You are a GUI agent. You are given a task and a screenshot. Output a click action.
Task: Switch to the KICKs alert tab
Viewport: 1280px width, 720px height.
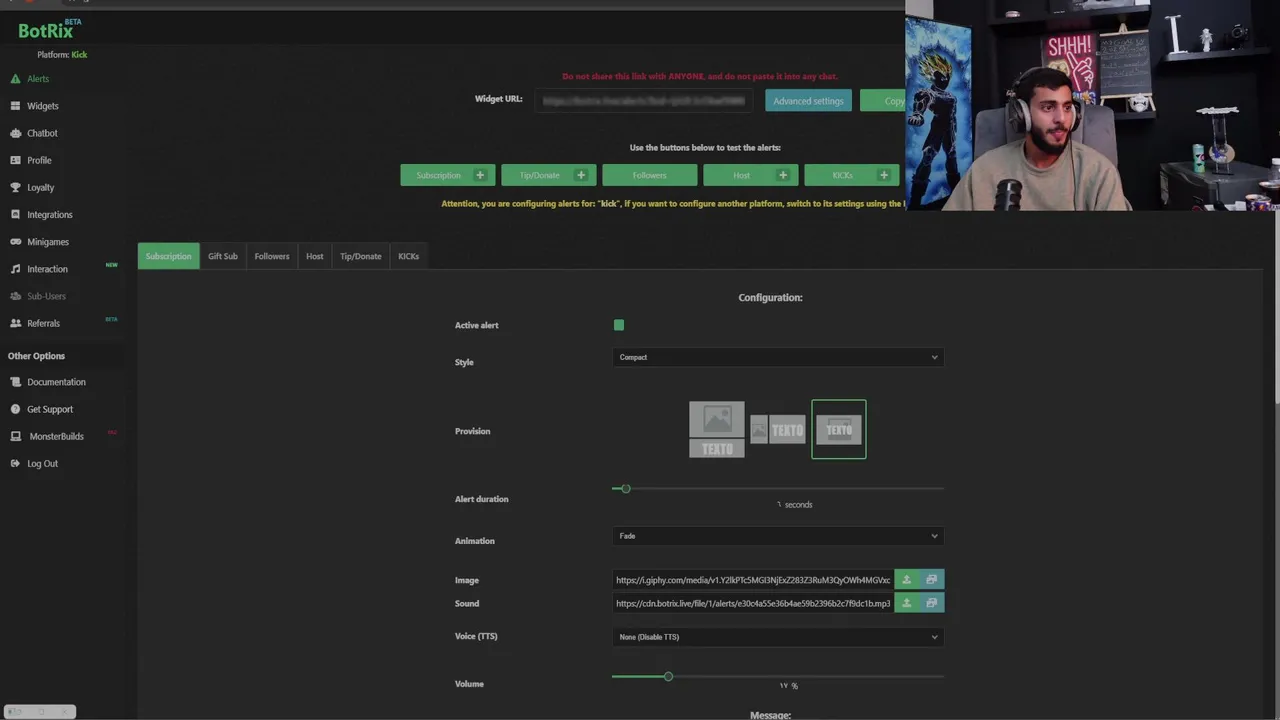point(409,256)
